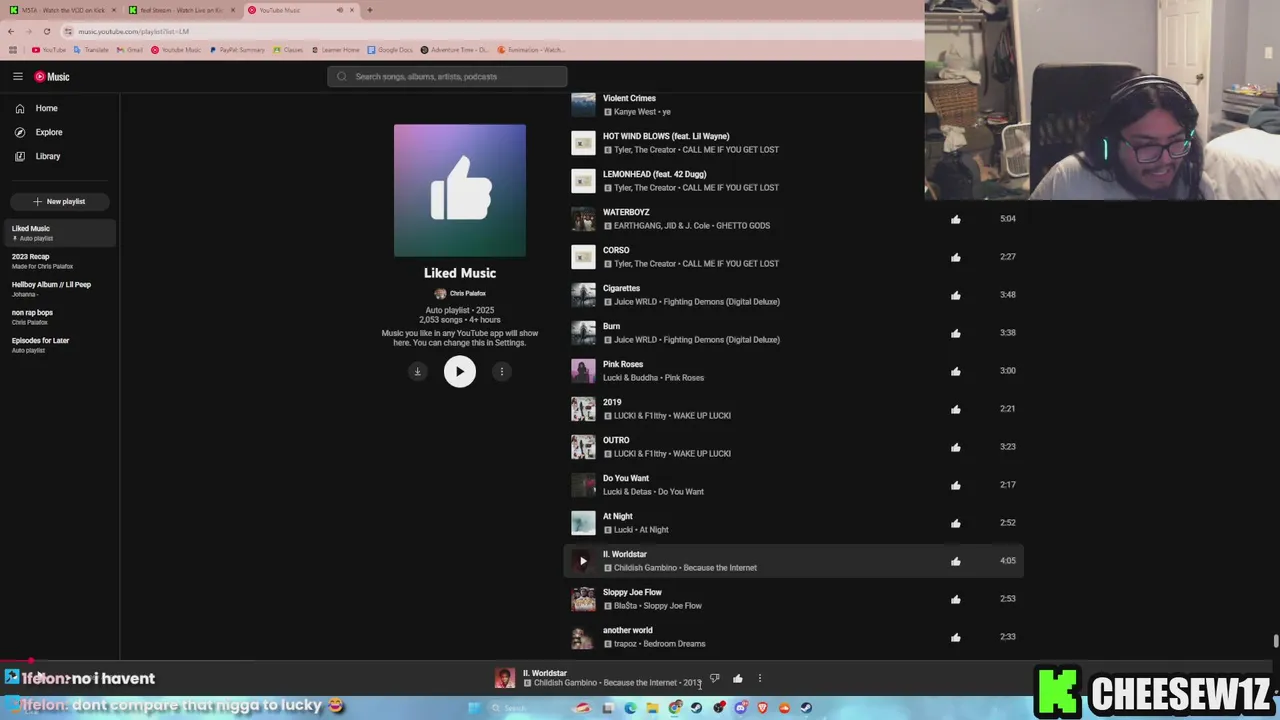Switch to feel Stream Kick tab
This screenshot has height=720, width=1280.
pyautogui.click(x=180, y=10)
